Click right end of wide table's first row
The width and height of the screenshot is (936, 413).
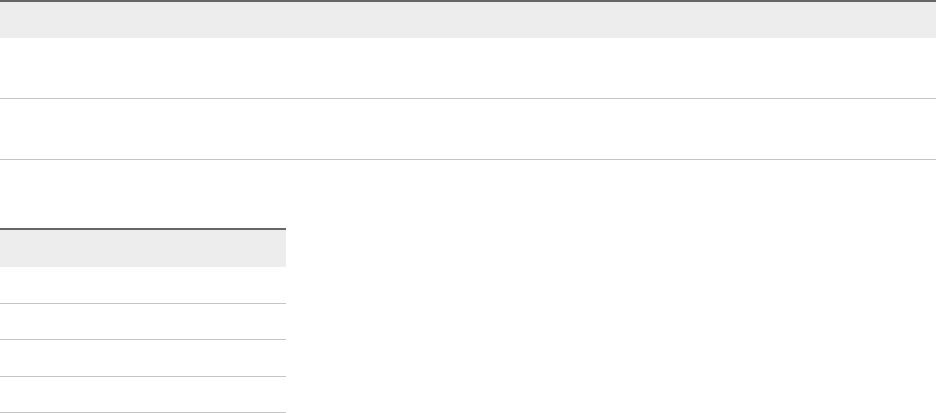pyautogui.click(x=924, y=68)
